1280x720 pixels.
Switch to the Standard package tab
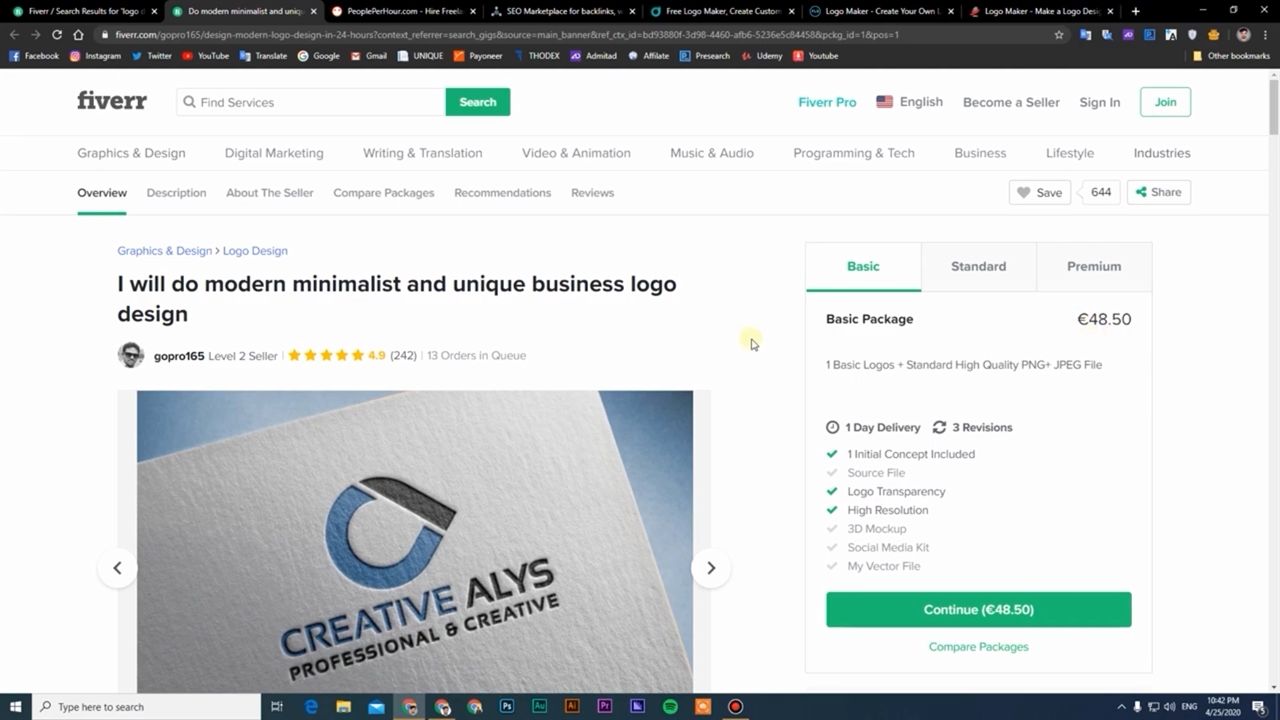(978, 266)
